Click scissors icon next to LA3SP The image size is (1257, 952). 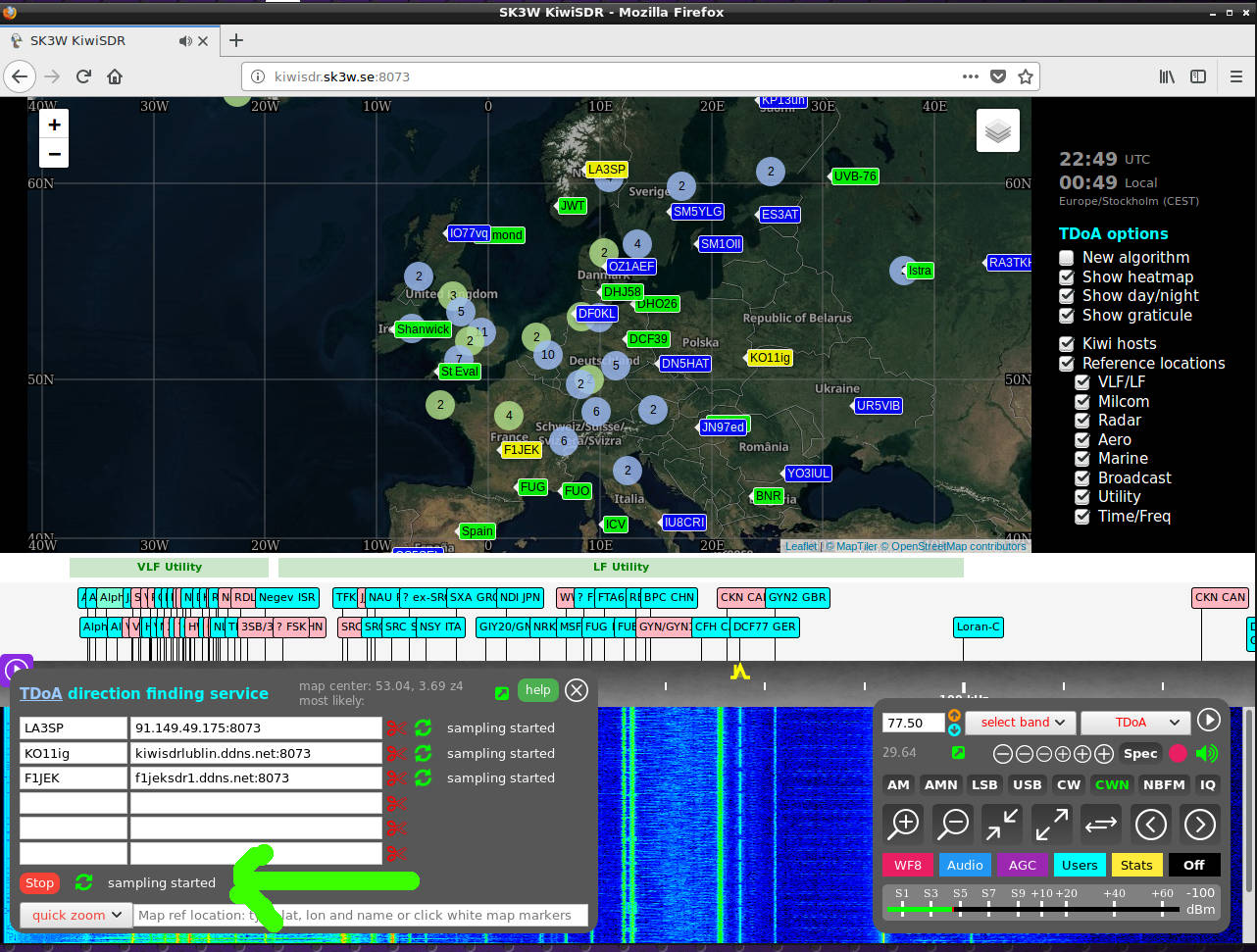396,728
